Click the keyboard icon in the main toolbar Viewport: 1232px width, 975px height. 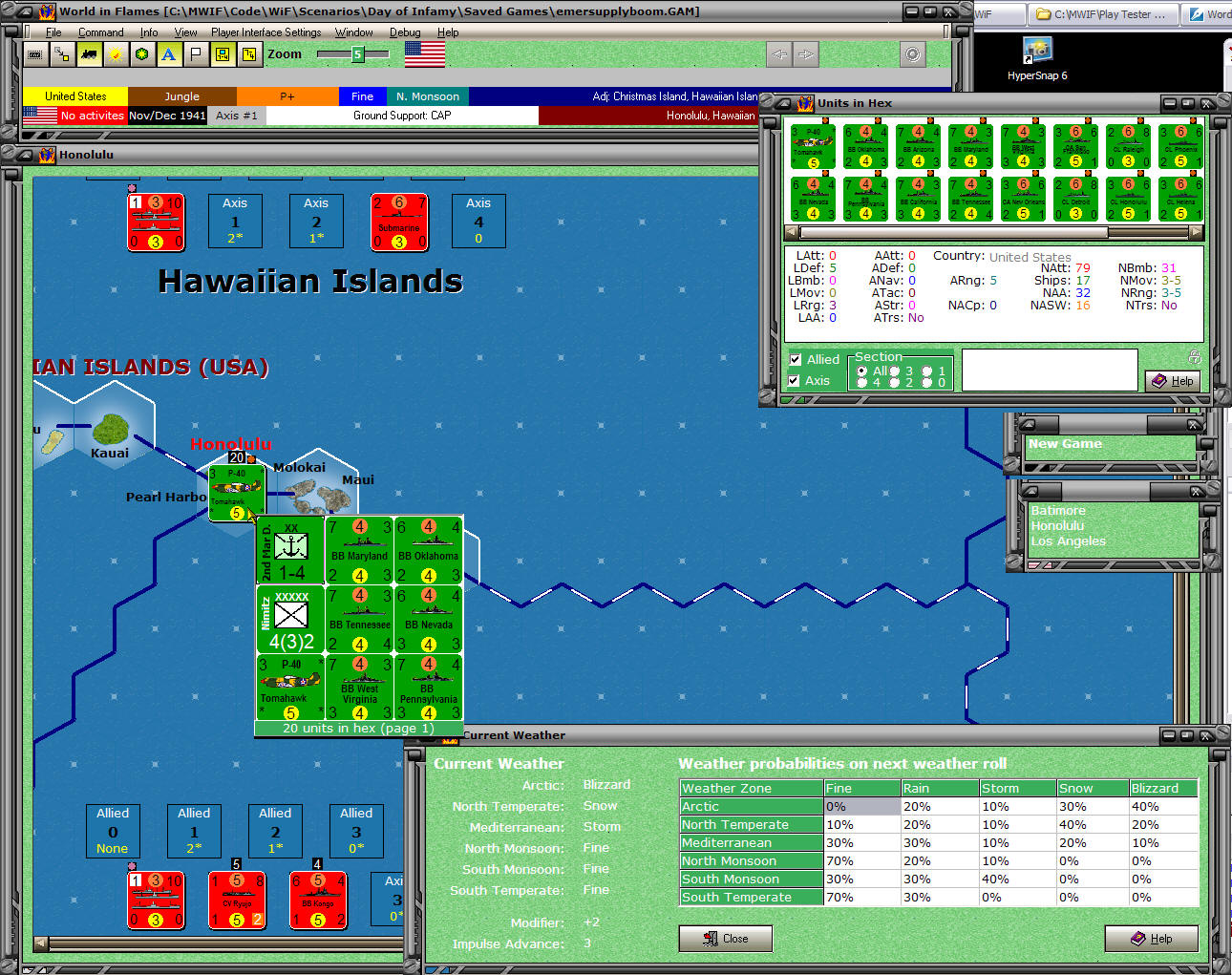coord(35,54)
